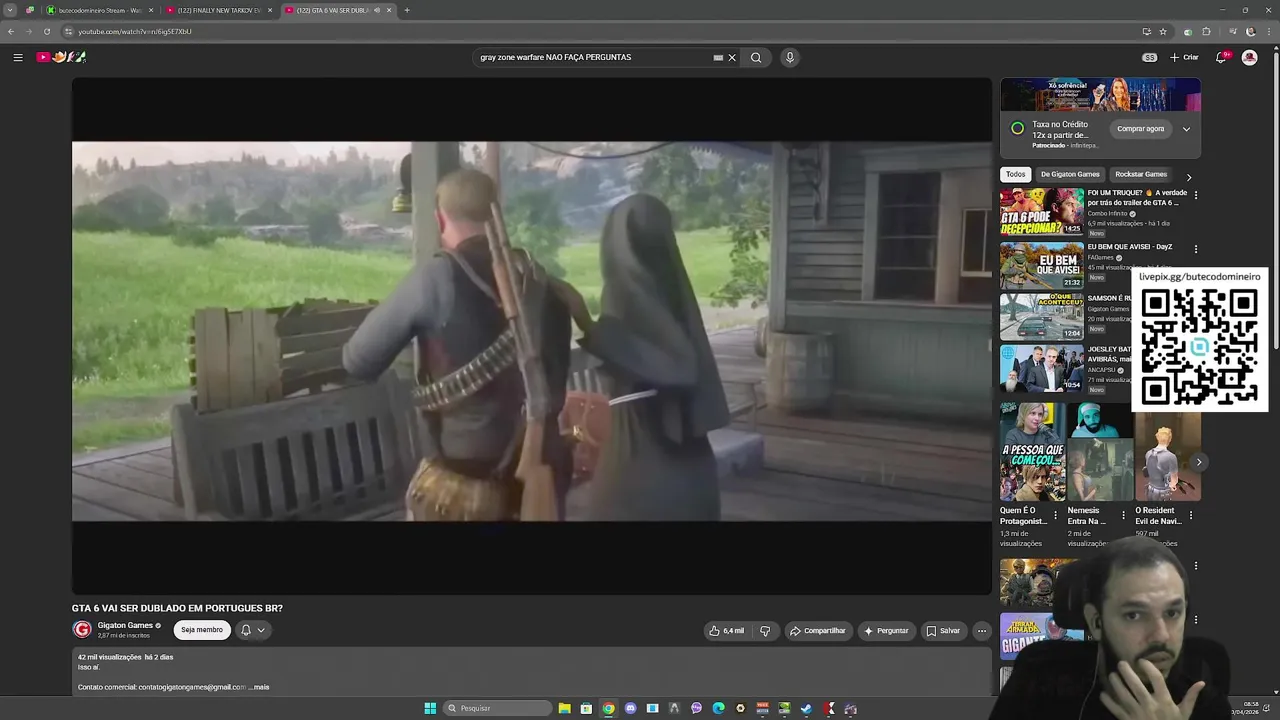Switch to the FINALLY NEW TARKOV tab
This screenshot has height=720, width=1280.
218,10
